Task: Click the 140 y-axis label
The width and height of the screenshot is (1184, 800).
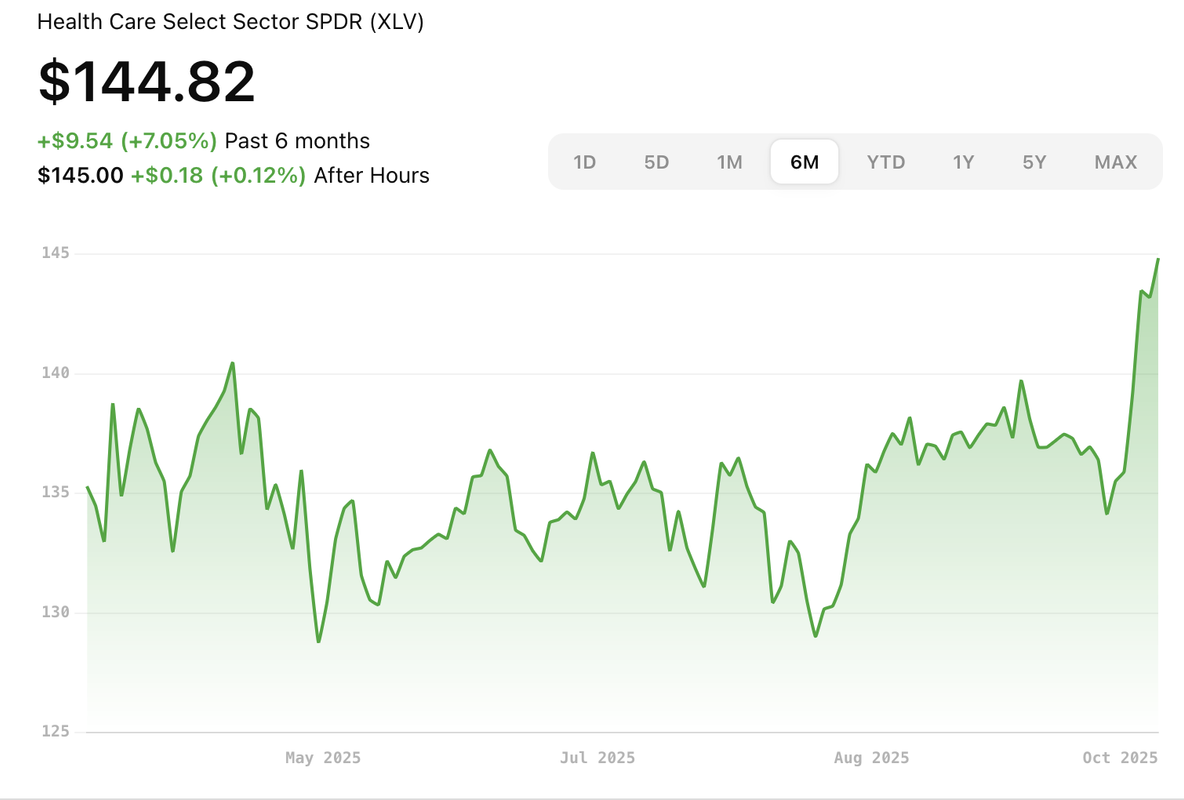Action: pyautogui.click(x=55, y=372)
